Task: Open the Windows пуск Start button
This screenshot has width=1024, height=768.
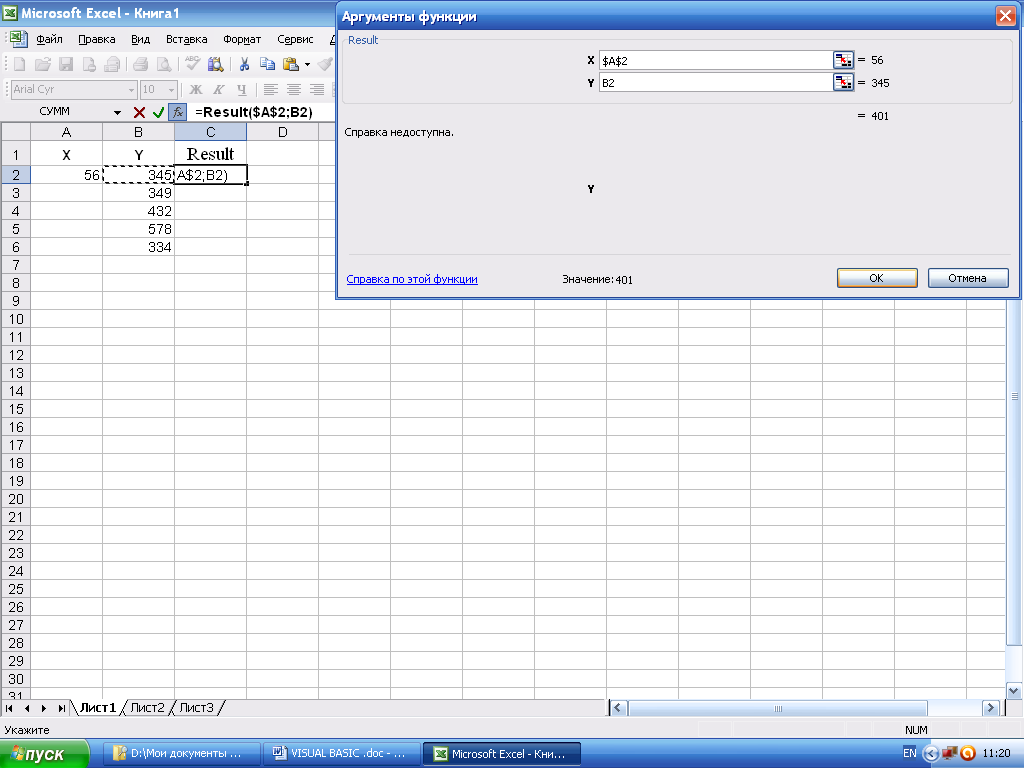Action: point(44,754)
